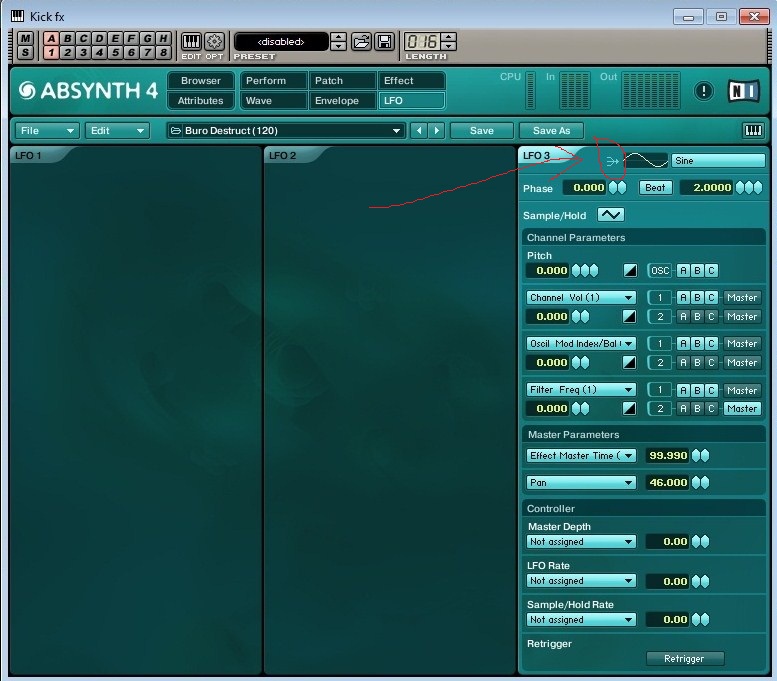Switch to the Wave tab
Viewport: 777px width, 681px height.
(274, 101)
